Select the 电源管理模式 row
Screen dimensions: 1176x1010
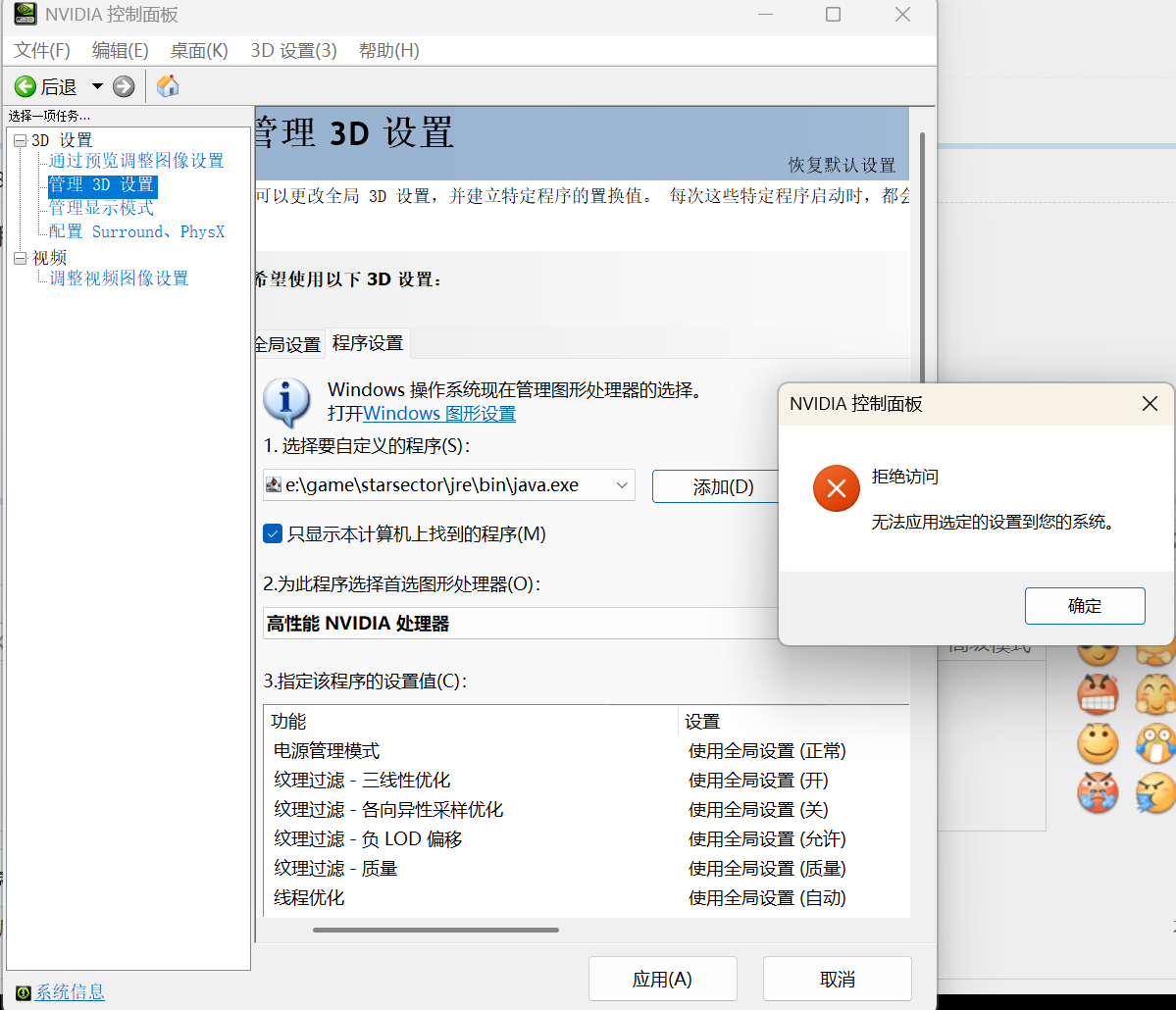click(x=587, y=750)
